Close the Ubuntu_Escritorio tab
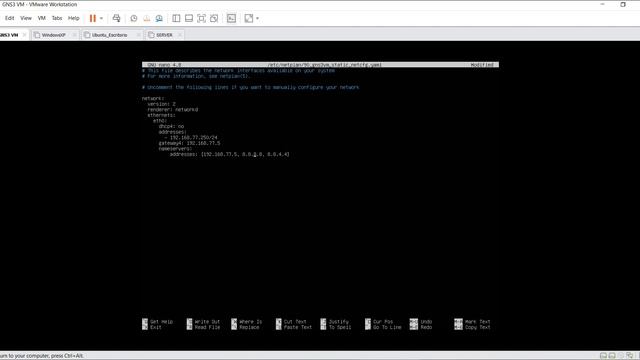This screenshot has height=360, width=640. 138,35
